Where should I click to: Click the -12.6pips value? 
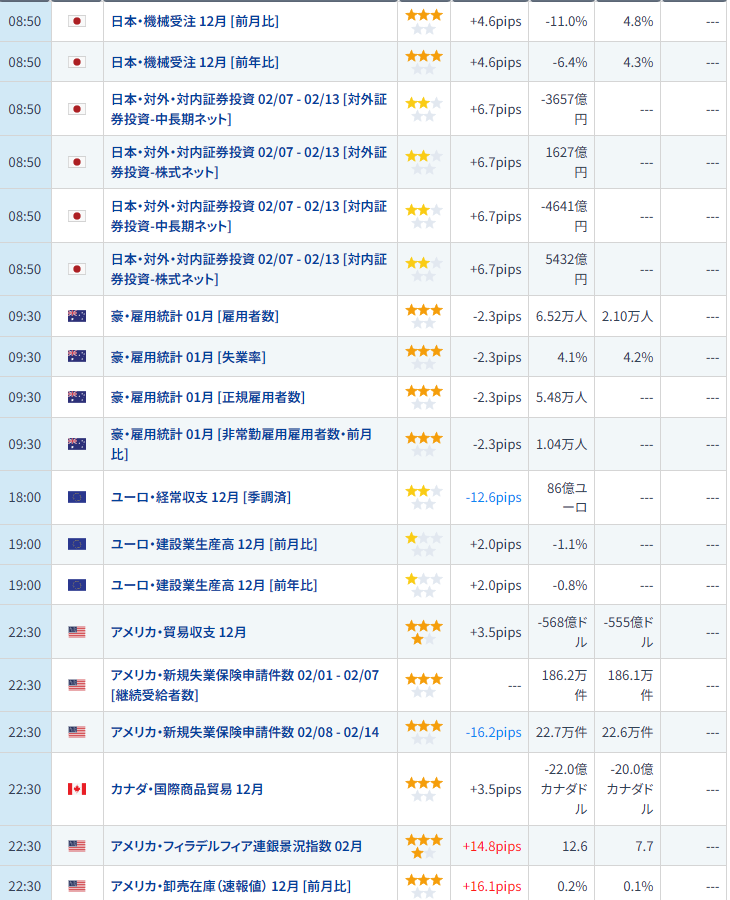[493, 497]
